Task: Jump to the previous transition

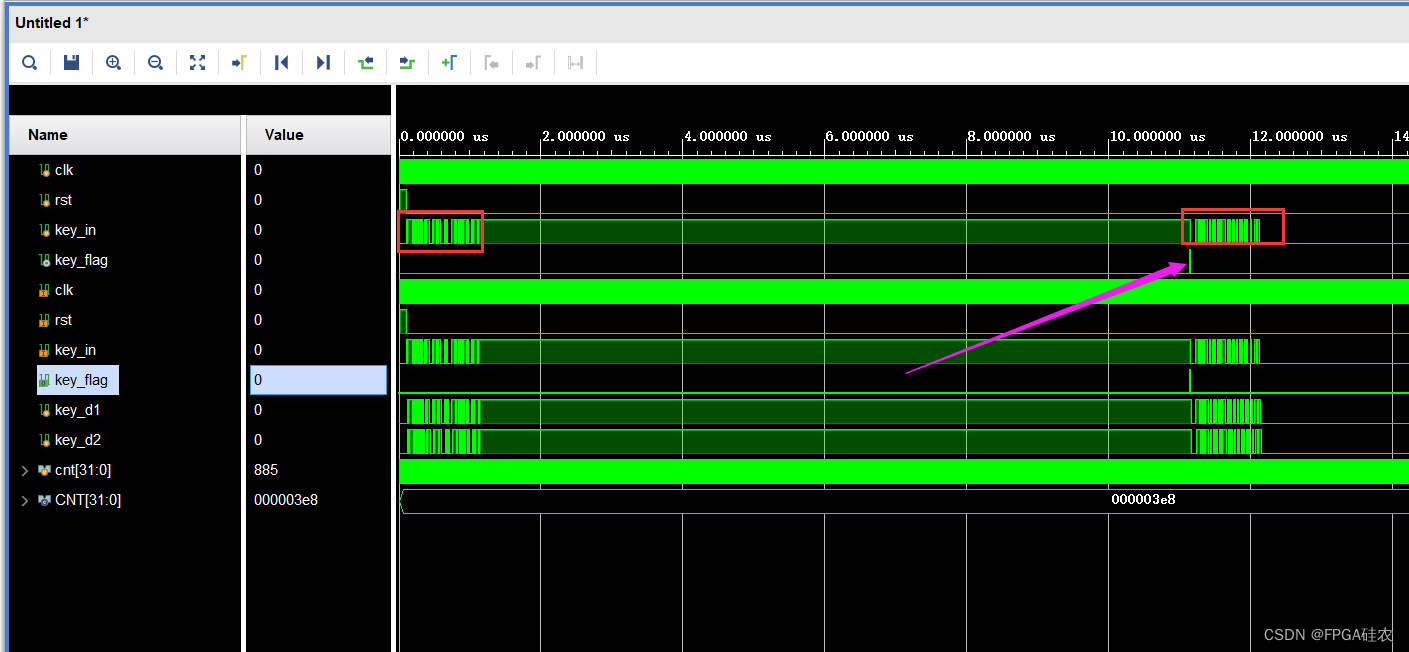Action: click(365, 62)
